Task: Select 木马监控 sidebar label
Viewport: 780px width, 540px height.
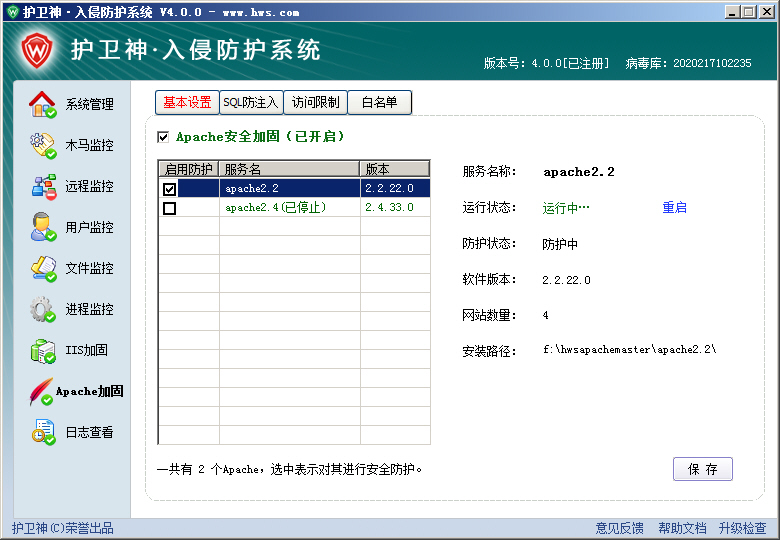Action: 90,145
